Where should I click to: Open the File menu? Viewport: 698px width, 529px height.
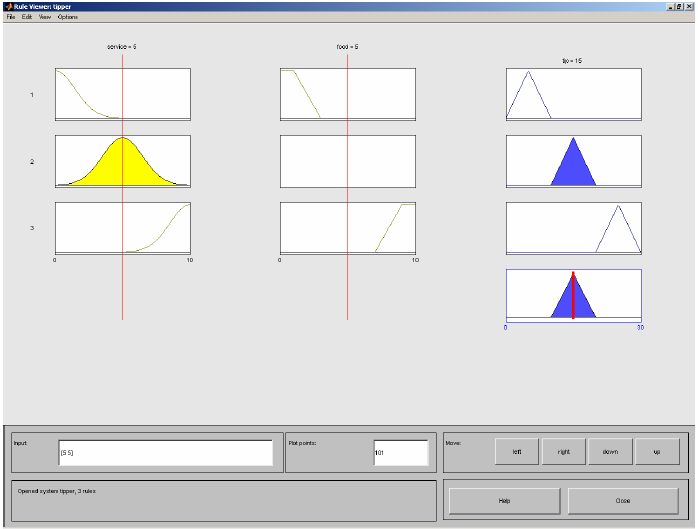11,17
